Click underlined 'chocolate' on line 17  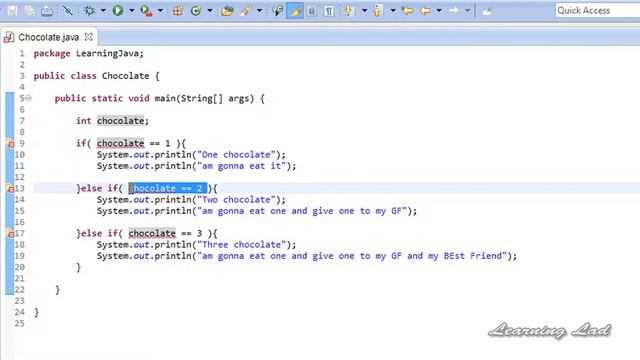pos(152,233)
